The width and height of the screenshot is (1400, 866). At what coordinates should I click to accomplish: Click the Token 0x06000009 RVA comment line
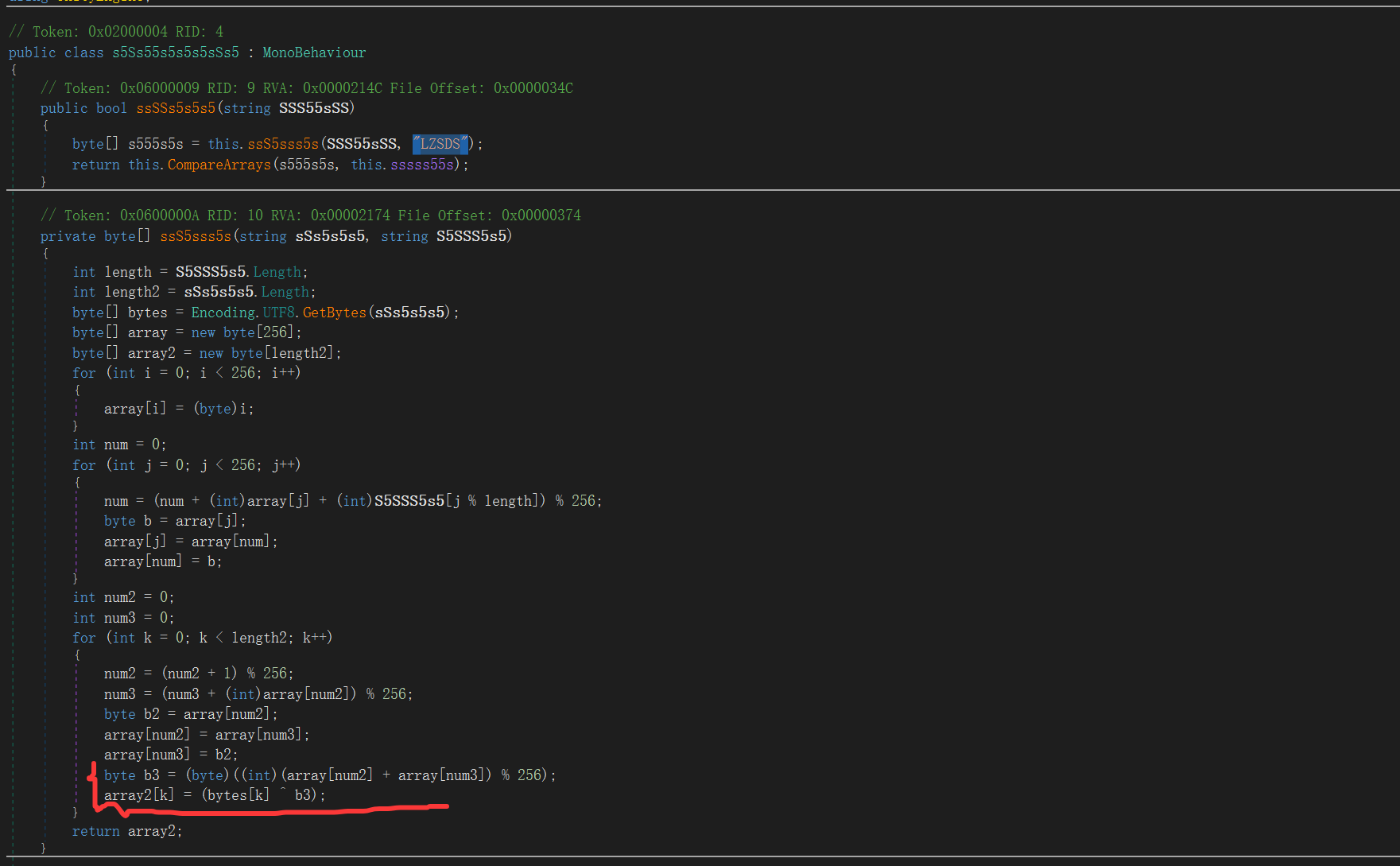[307, 88]
